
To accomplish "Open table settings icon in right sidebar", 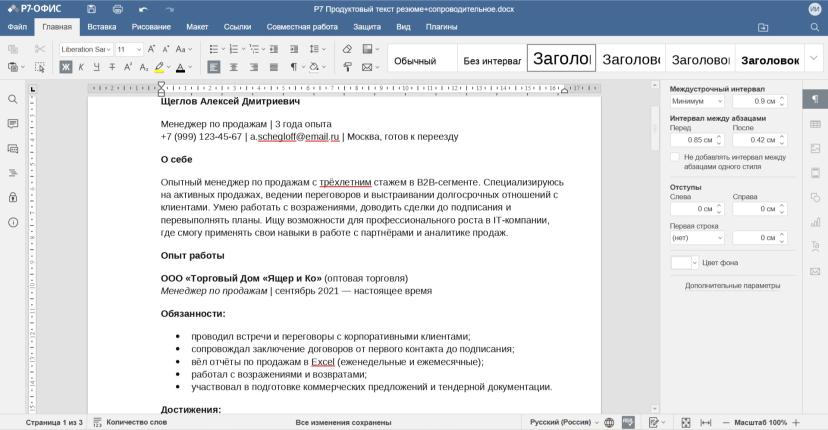I will pyautogui.click(x=815, y=124).
